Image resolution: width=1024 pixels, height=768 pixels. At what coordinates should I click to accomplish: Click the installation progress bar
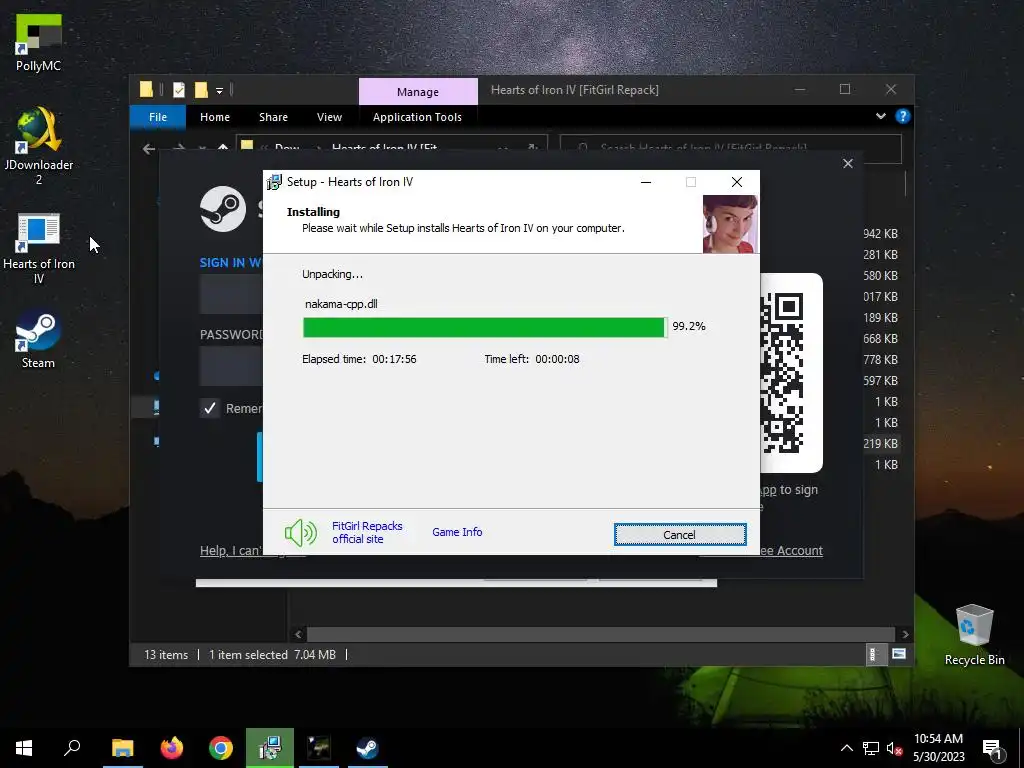point(485,327)
